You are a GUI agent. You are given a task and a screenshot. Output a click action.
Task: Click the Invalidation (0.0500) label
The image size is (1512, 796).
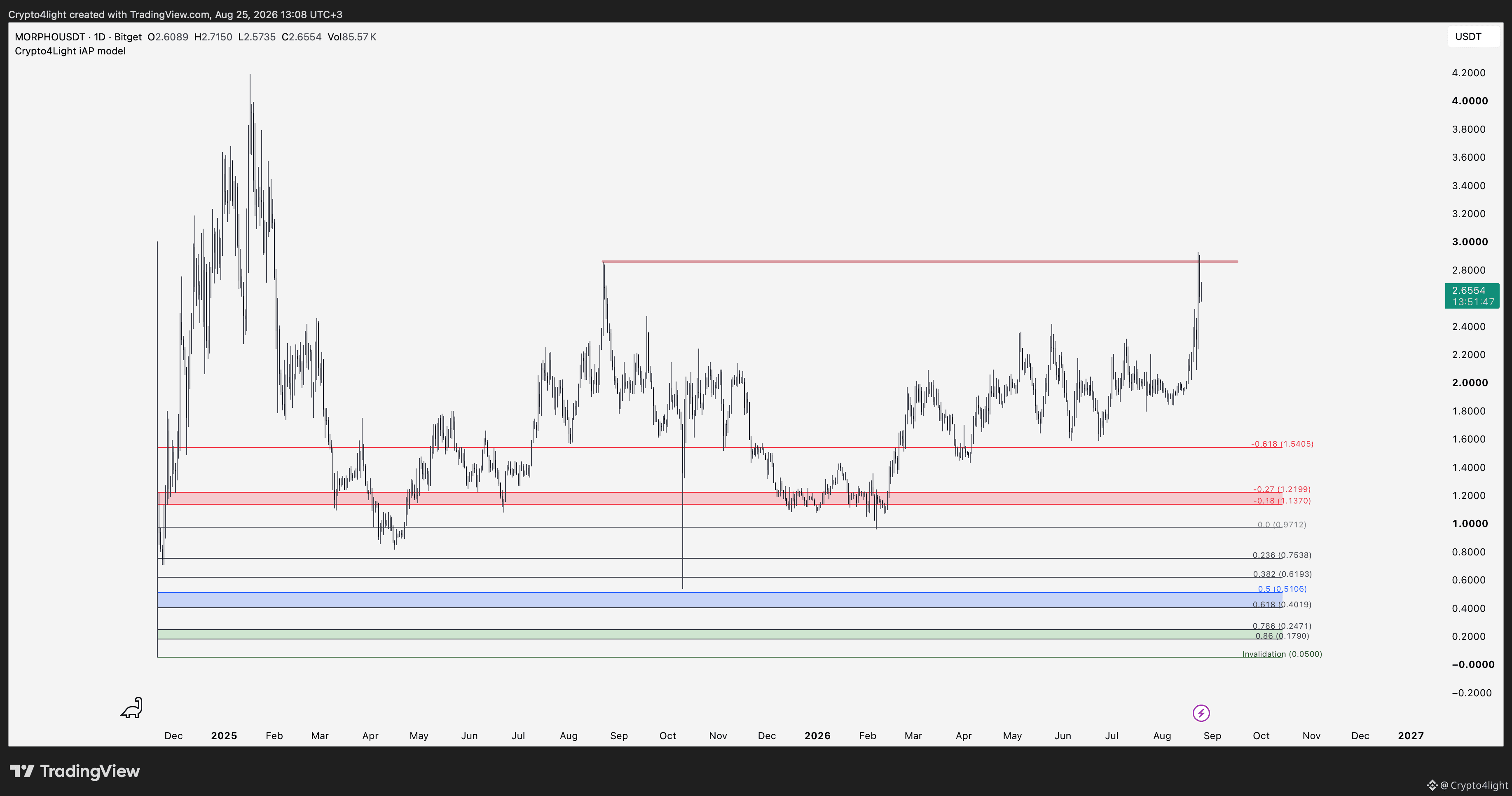click(x=1282, y=654)
